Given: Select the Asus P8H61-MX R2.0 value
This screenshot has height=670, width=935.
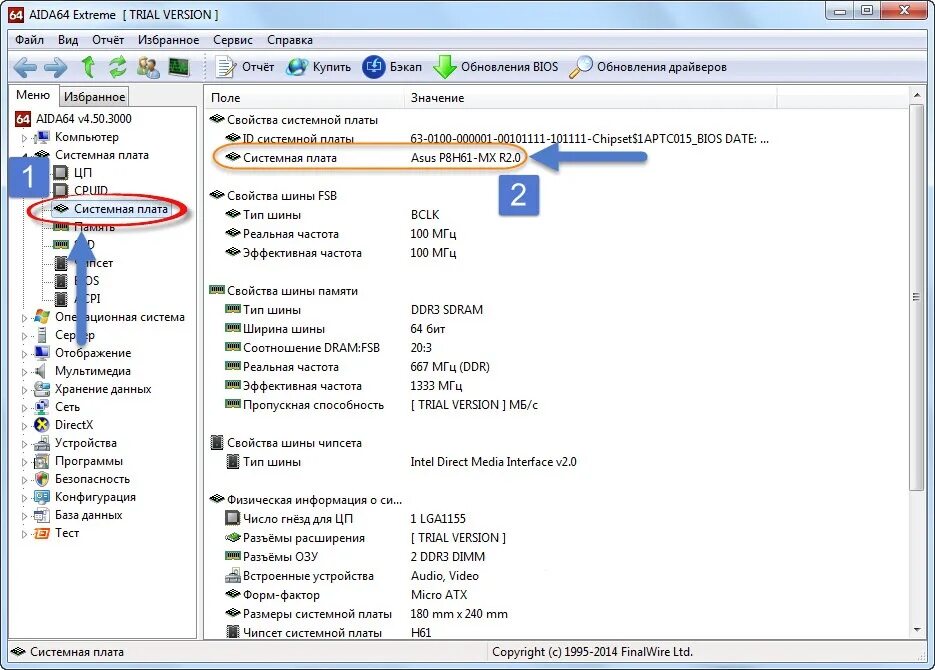Looking at the screenshot, I should click(x=465, y=158).
